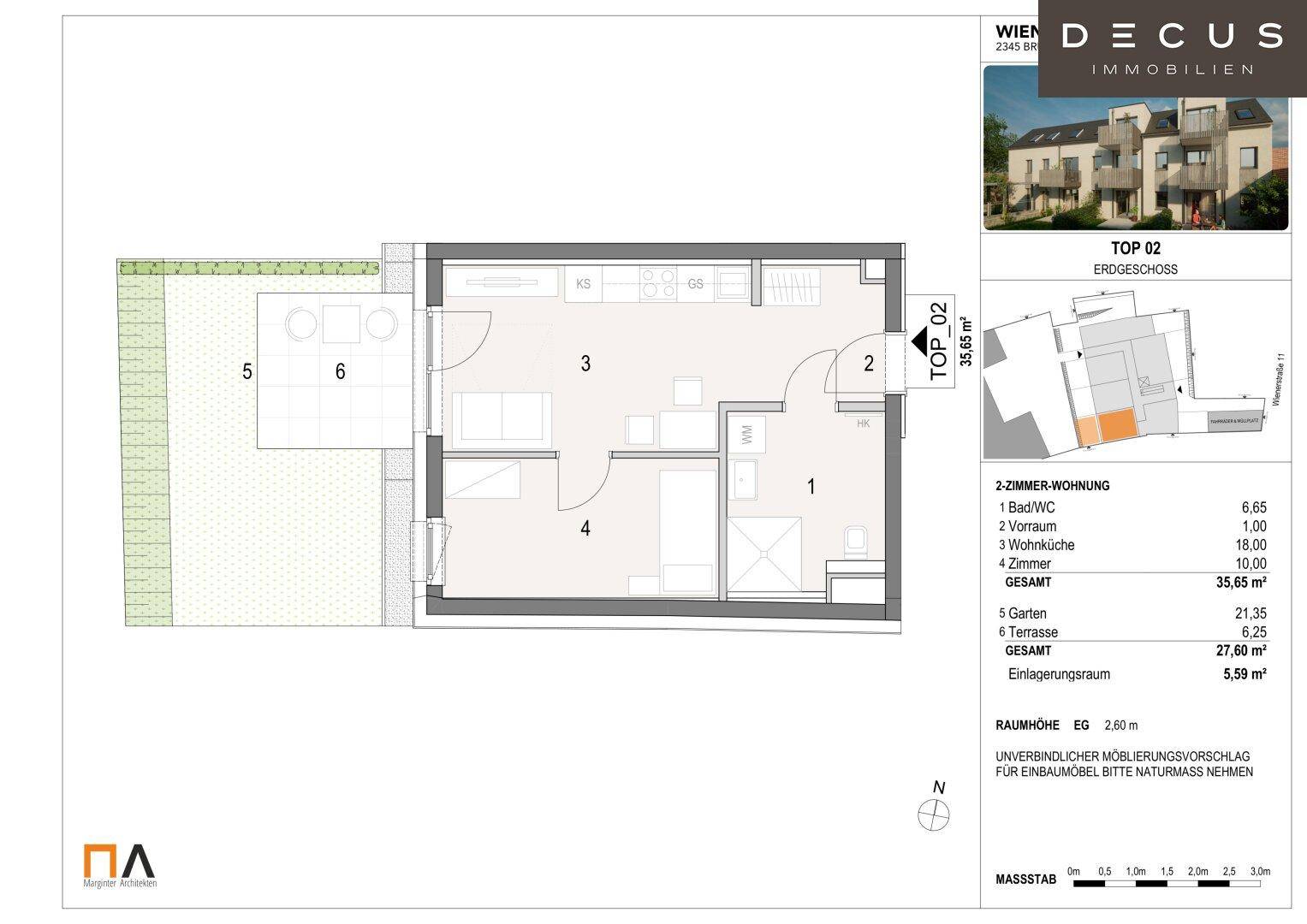Viewport: 1307px width, 924px height.
Task: Click the Massstab scale bar
Action: pos(1168,882)
